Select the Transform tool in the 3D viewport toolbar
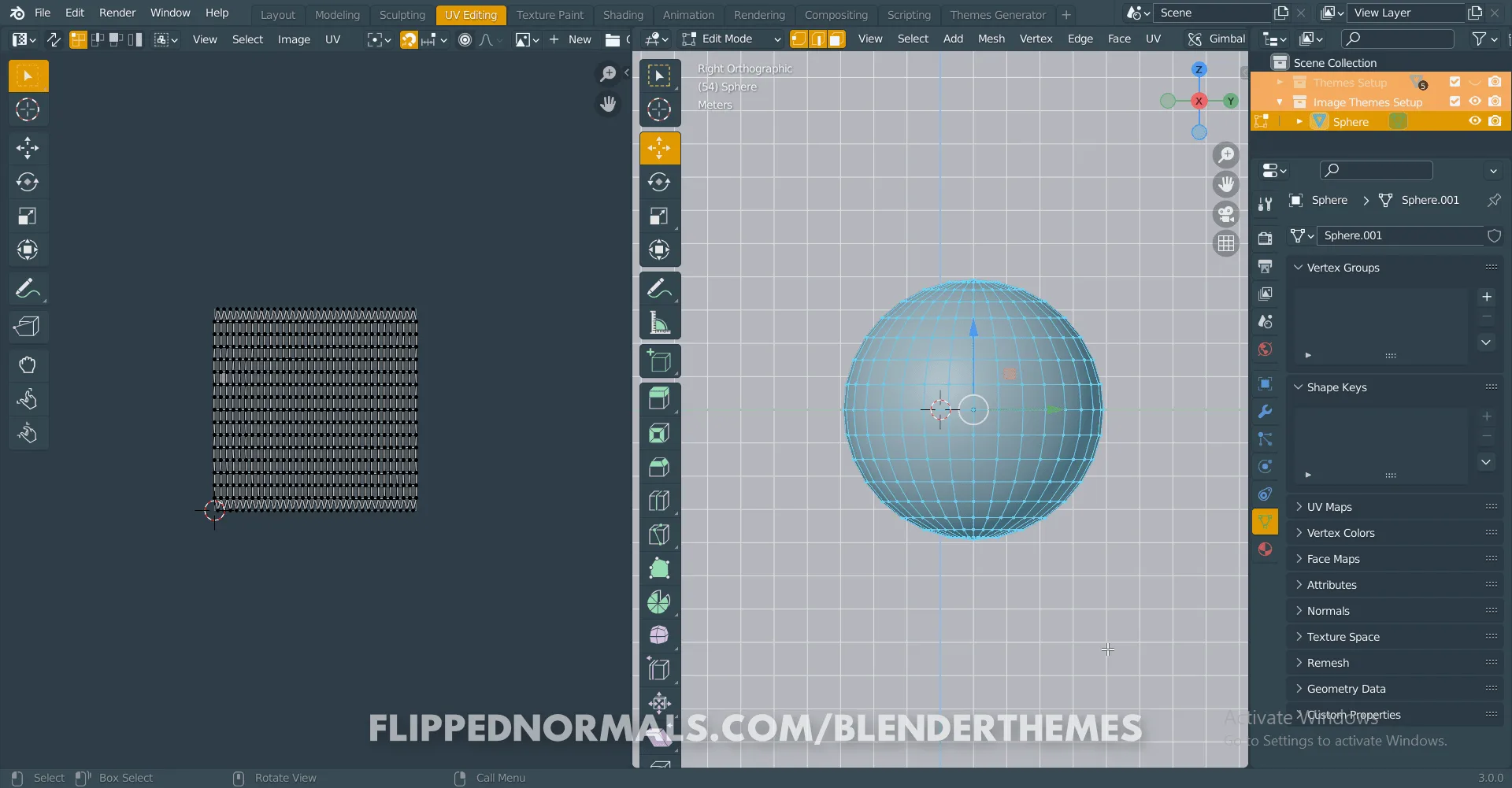 tap(660, 250)
